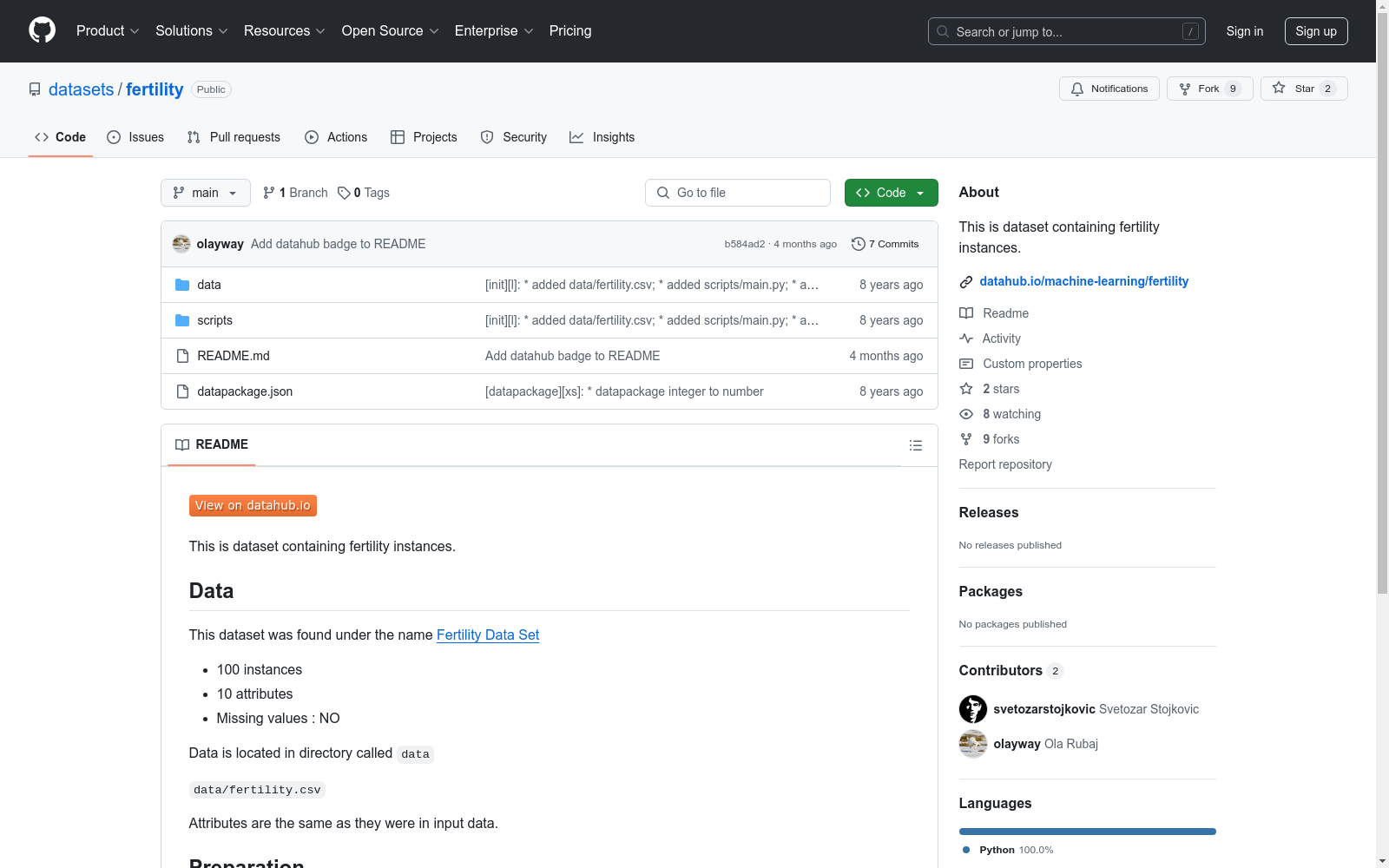Viewport: 1389px width, 868px height.
Task: Expand the Open Source menu
Action: pyautogui.click(x=391, y=30)
